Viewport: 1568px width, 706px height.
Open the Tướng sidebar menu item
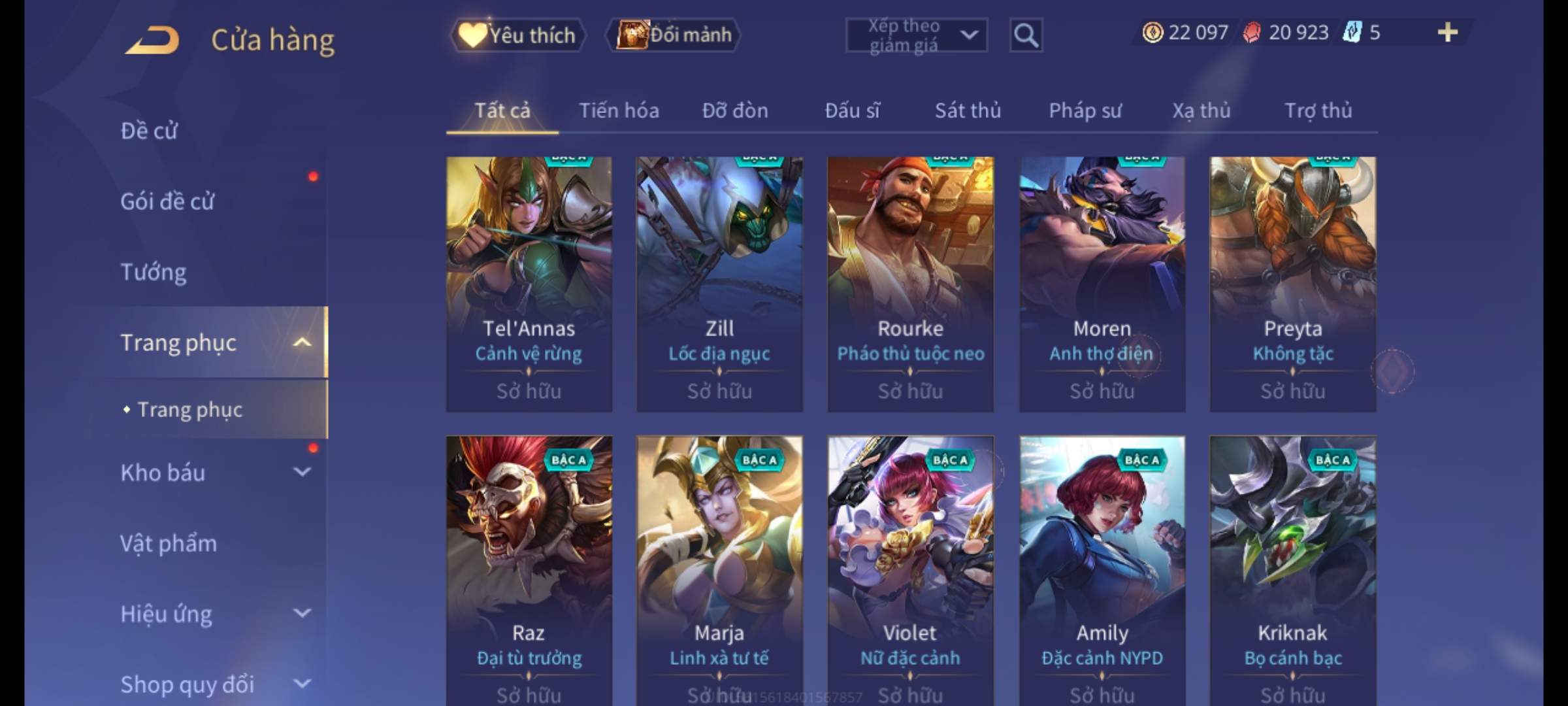153,272
